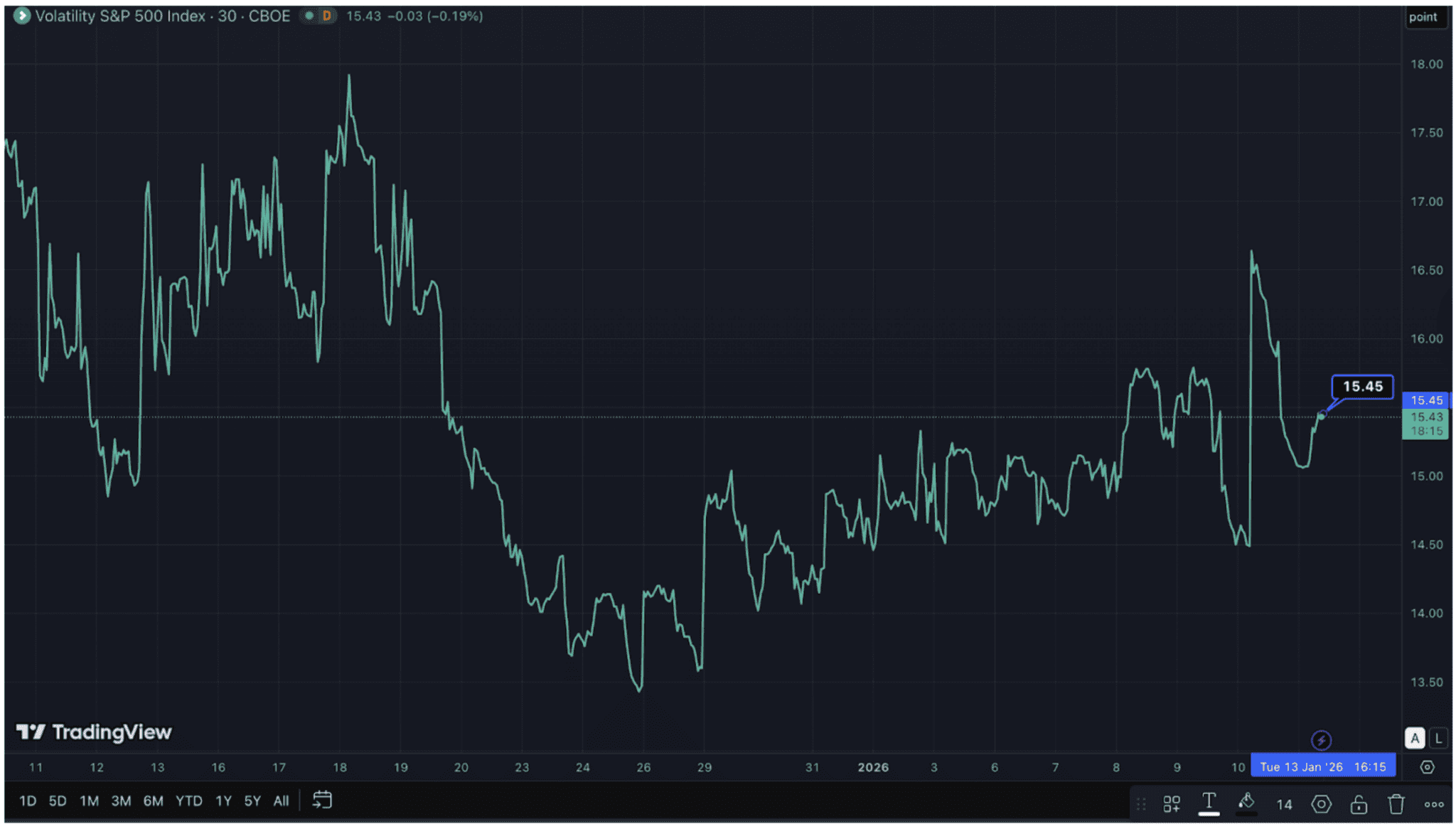1456x824 pixels.
Task: Toggle auto scale A button
Action: 1415,739
